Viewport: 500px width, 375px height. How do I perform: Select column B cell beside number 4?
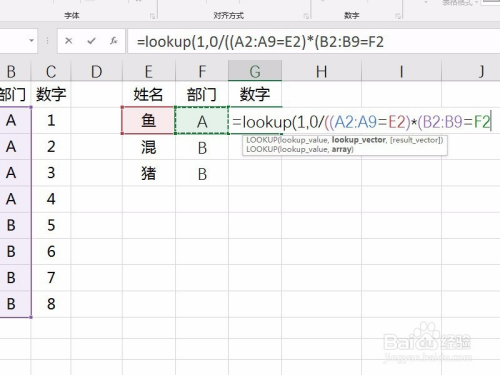pos(15,199)
